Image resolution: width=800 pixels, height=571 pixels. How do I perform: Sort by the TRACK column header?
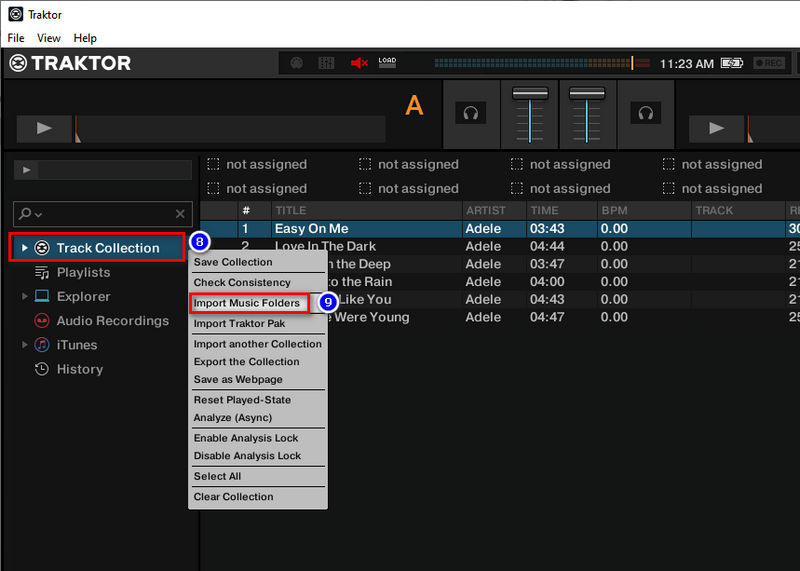(x=738, y=210)
